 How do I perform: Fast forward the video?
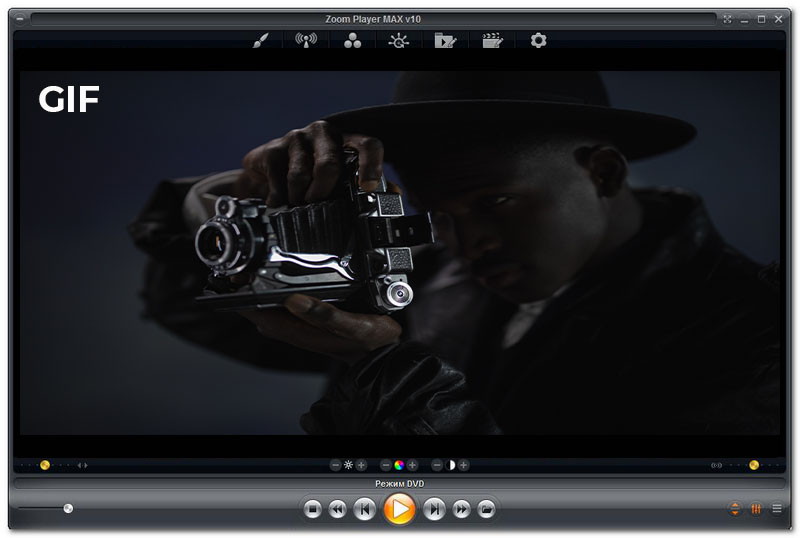[461, 509]
